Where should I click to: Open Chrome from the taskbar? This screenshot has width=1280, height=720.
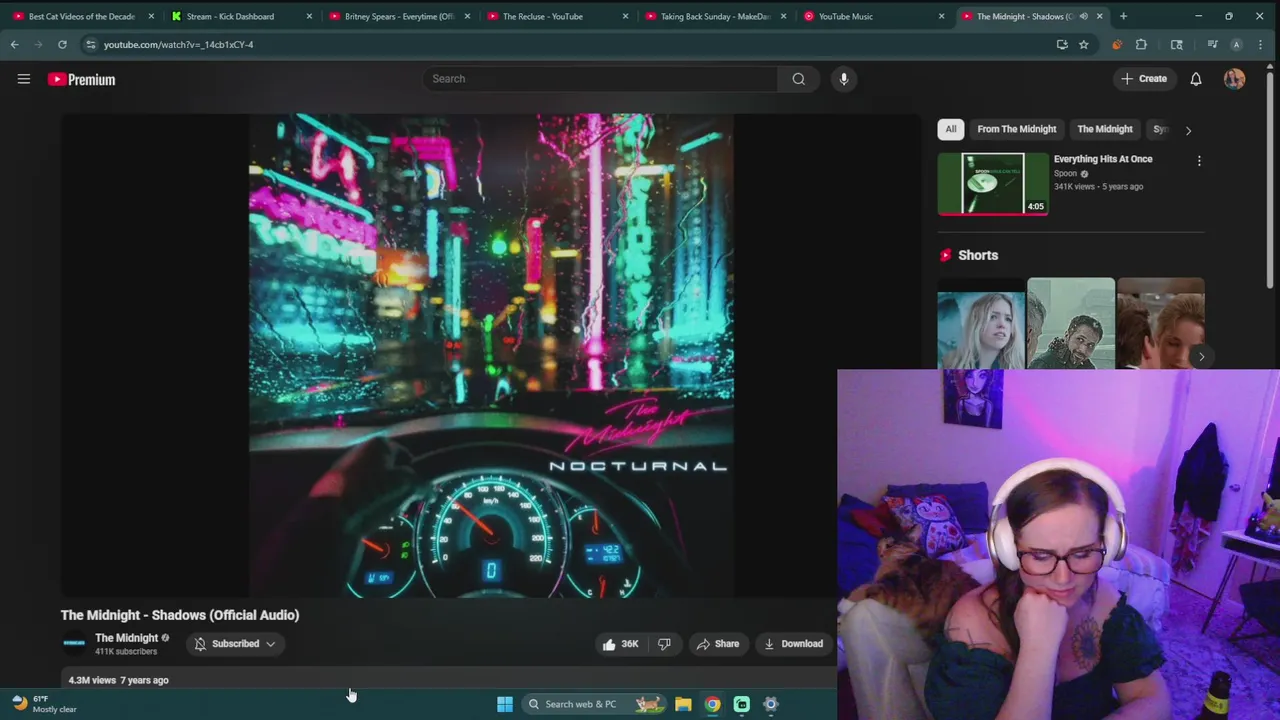712,704
